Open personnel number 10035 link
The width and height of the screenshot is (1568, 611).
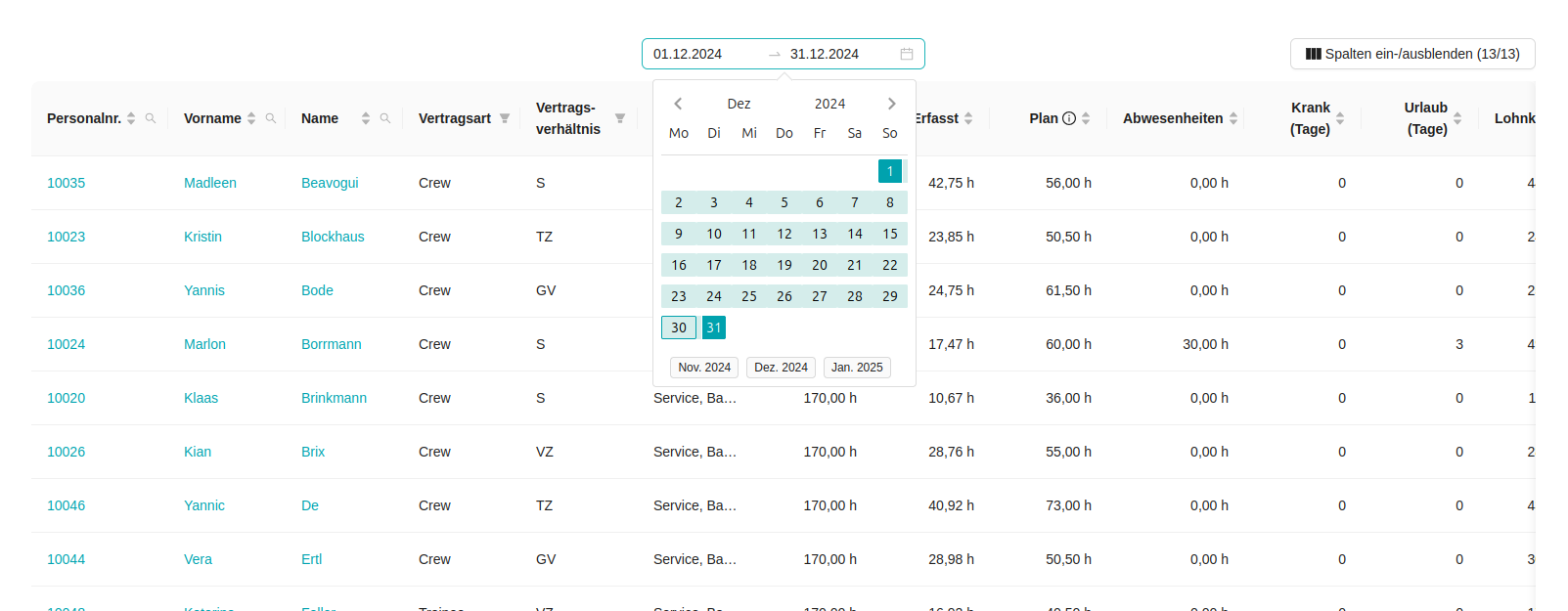pyautogui.click(x=66, y=183)
